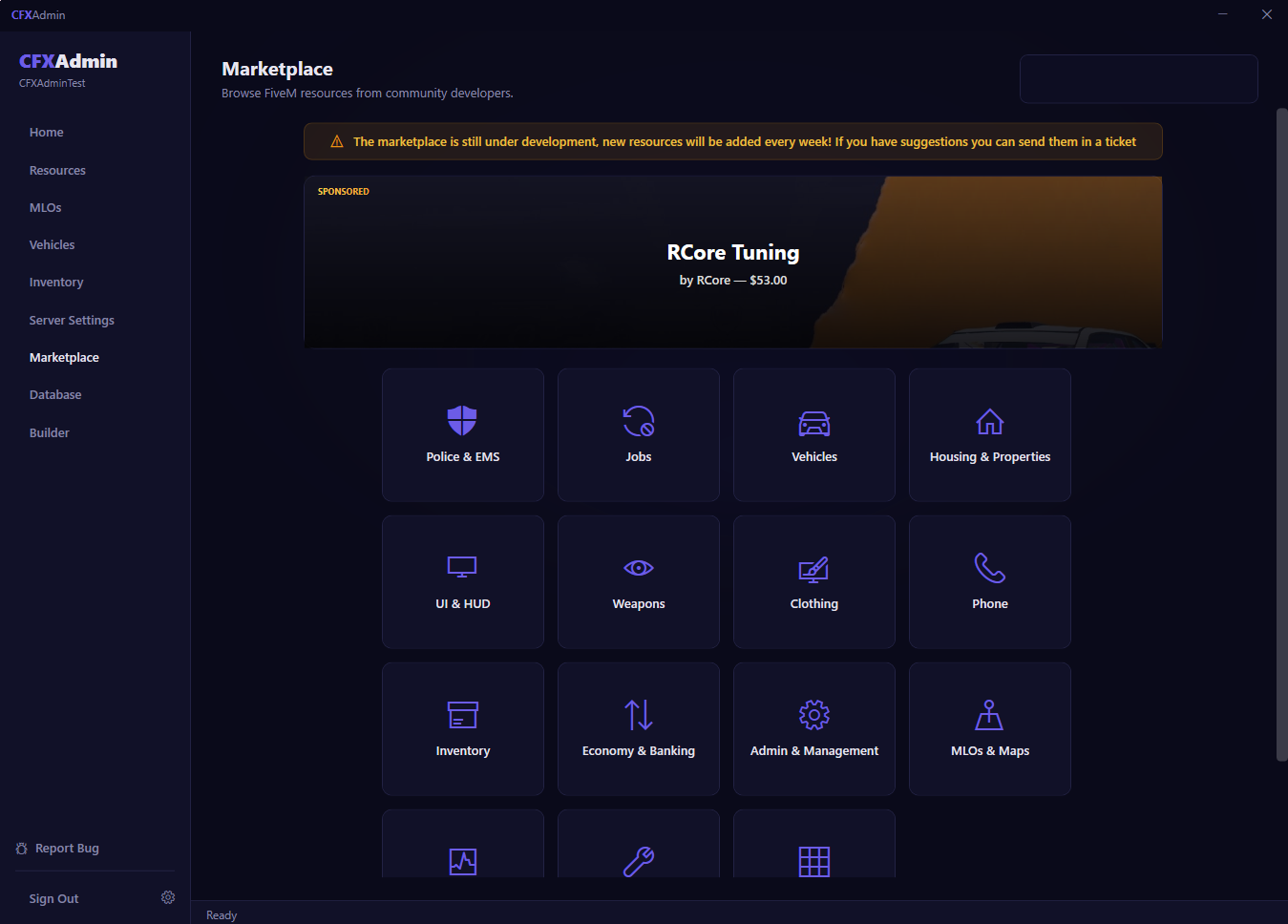The width and height of the screenshot is (1288, 924).
Task: Open Admin & Management gear icon
Action: coord(814,715)
